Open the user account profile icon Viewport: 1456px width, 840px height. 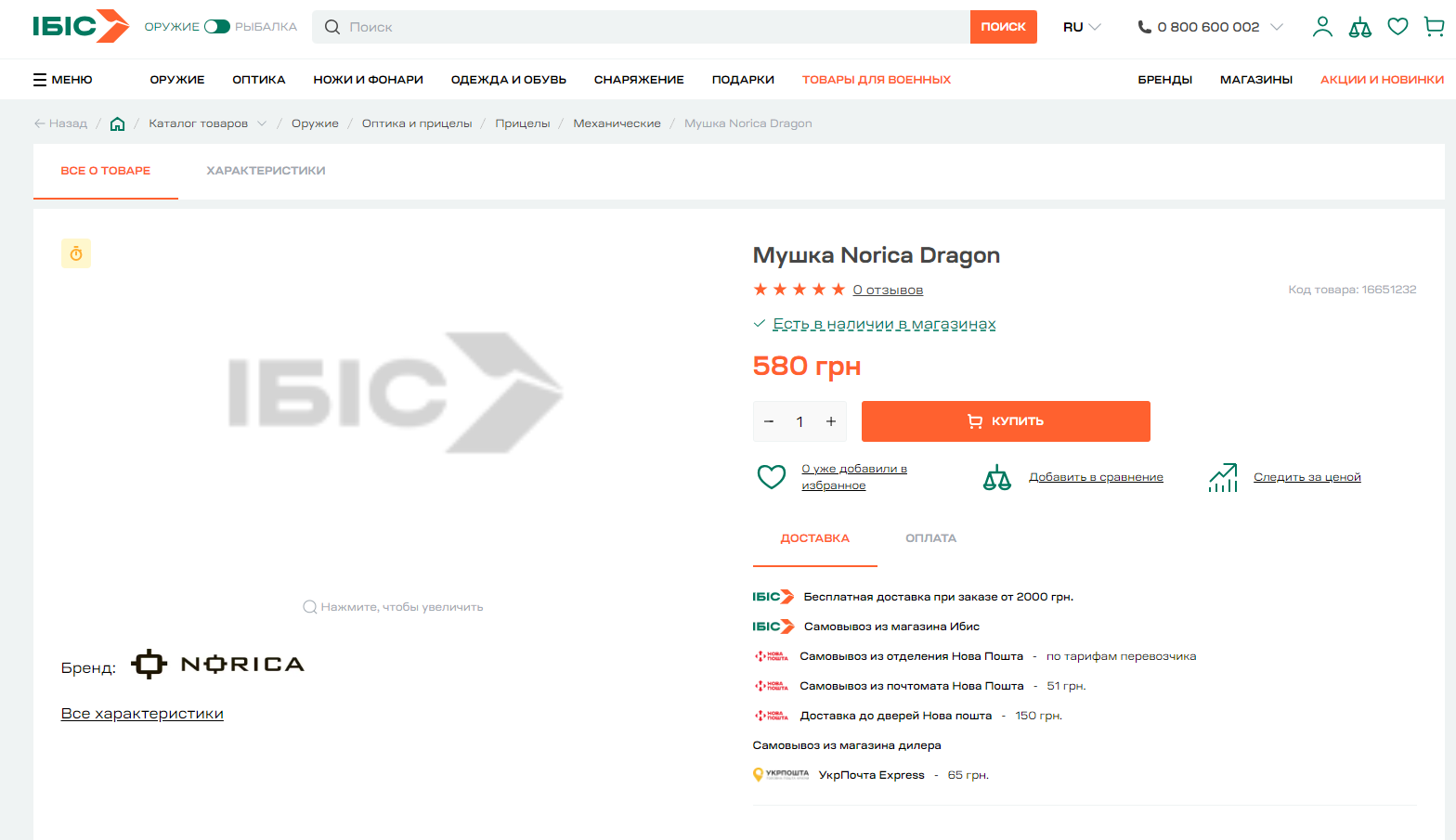pos(1322,27)
